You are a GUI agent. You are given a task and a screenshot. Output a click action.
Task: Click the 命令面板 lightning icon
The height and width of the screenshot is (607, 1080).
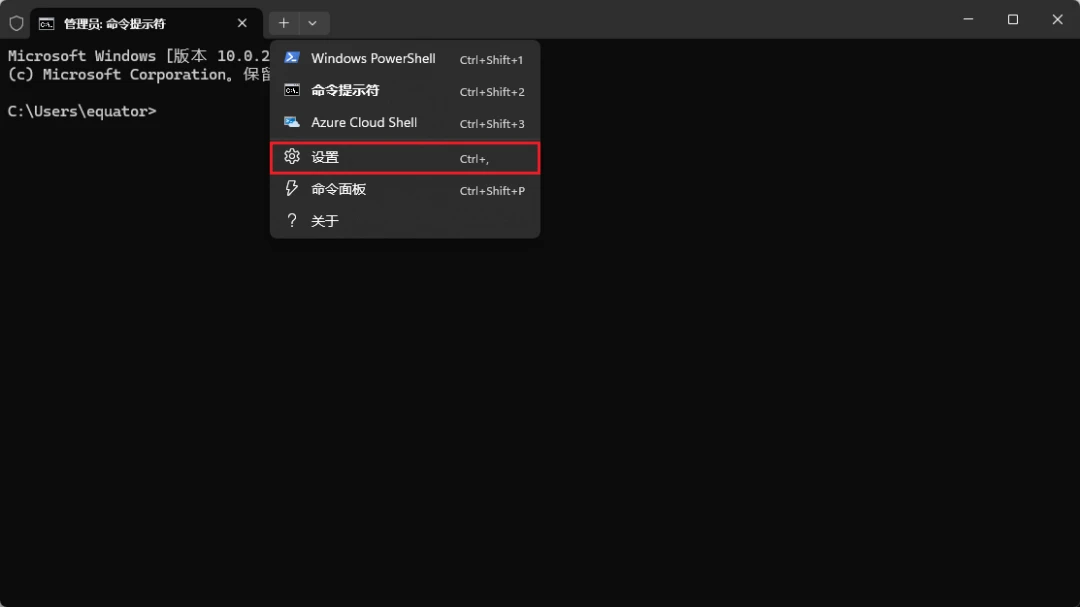point(292,188)
